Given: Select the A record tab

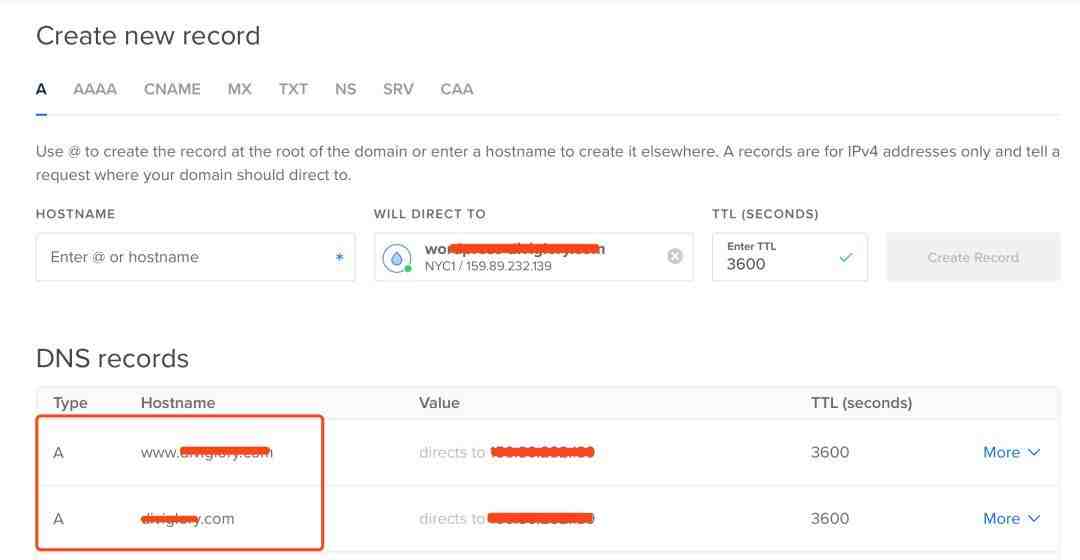Looking at the screenshot, I should [42, 89].
